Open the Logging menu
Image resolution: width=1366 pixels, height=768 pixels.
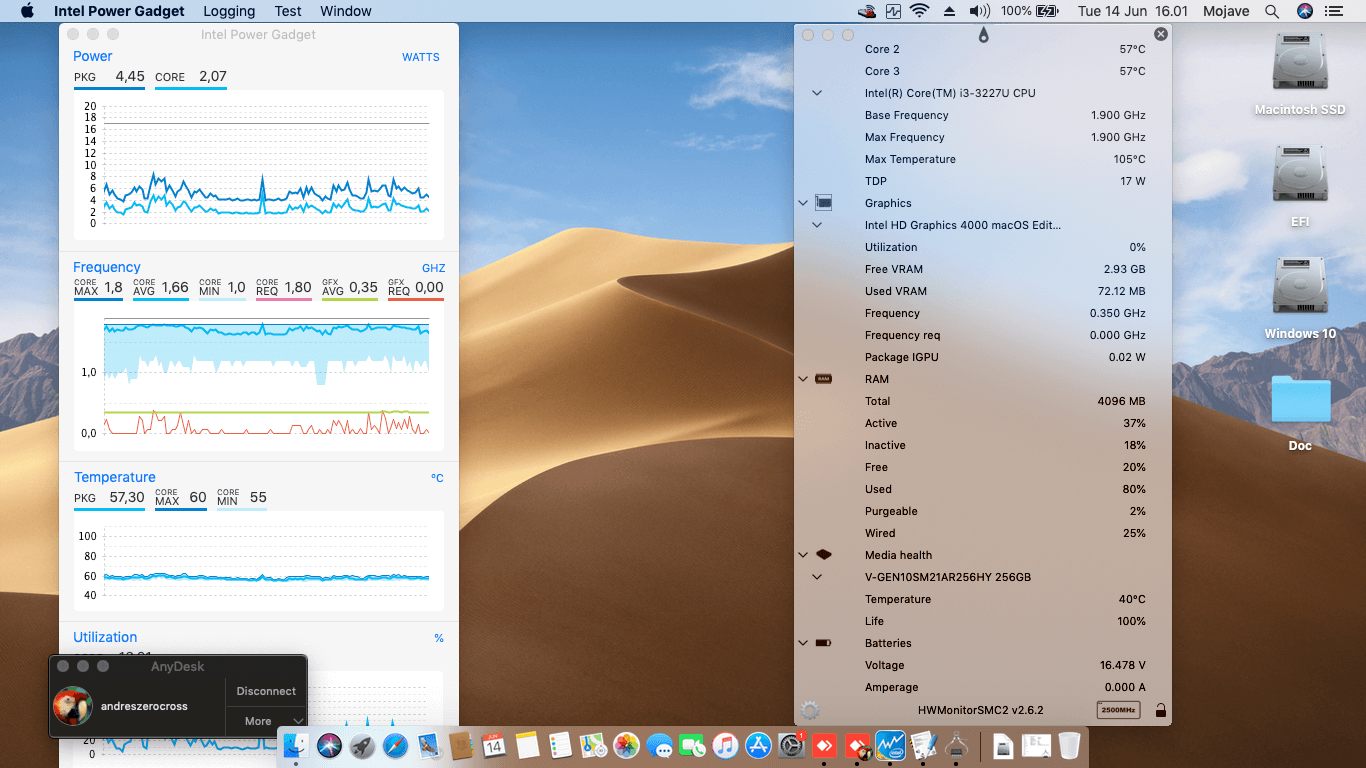(229, 11)
